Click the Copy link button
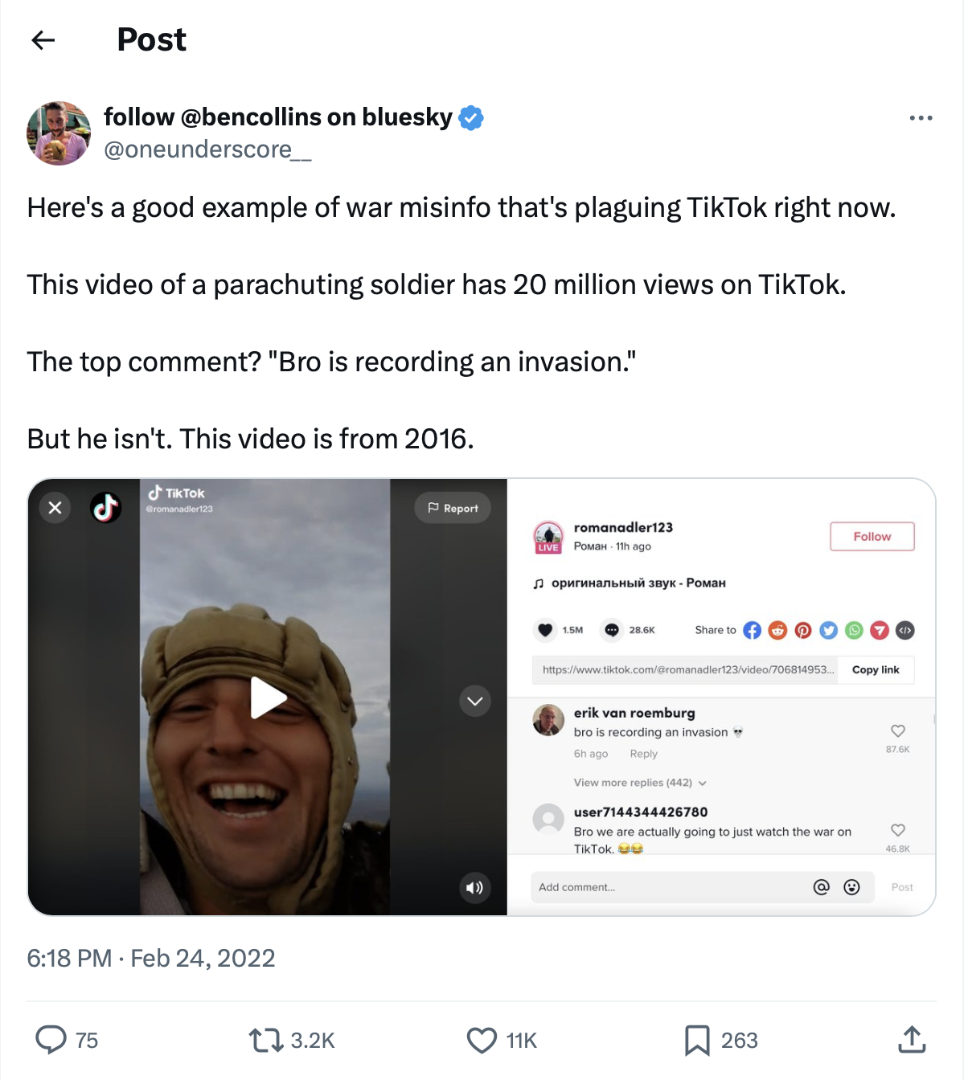Screen dimensions: 968x1080 tap(875, 670)
